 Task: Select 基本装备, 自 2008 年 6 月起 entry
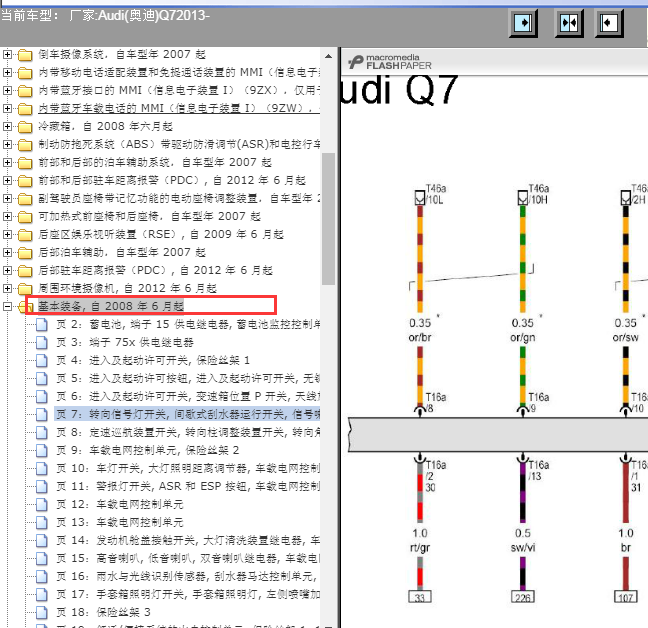point(111,306)
